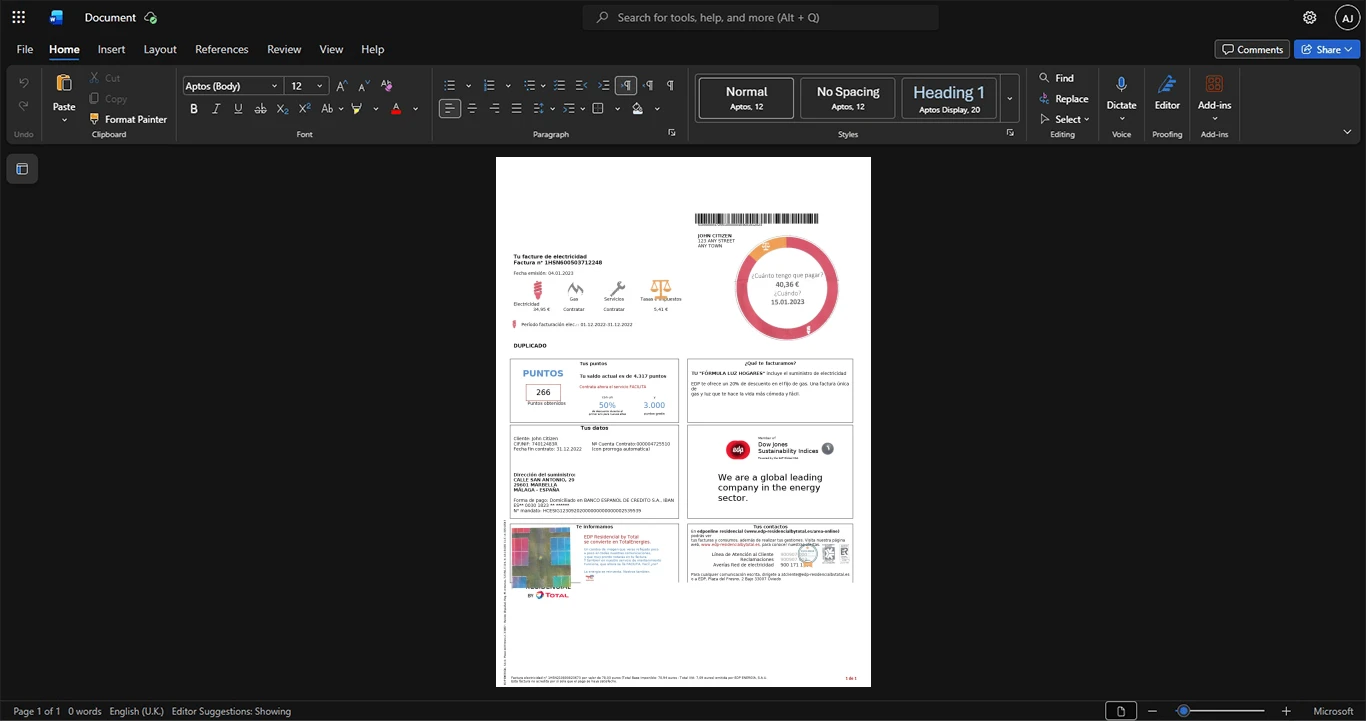Open the File menu
The image size is (1366, 721).
tap(25, 49)
